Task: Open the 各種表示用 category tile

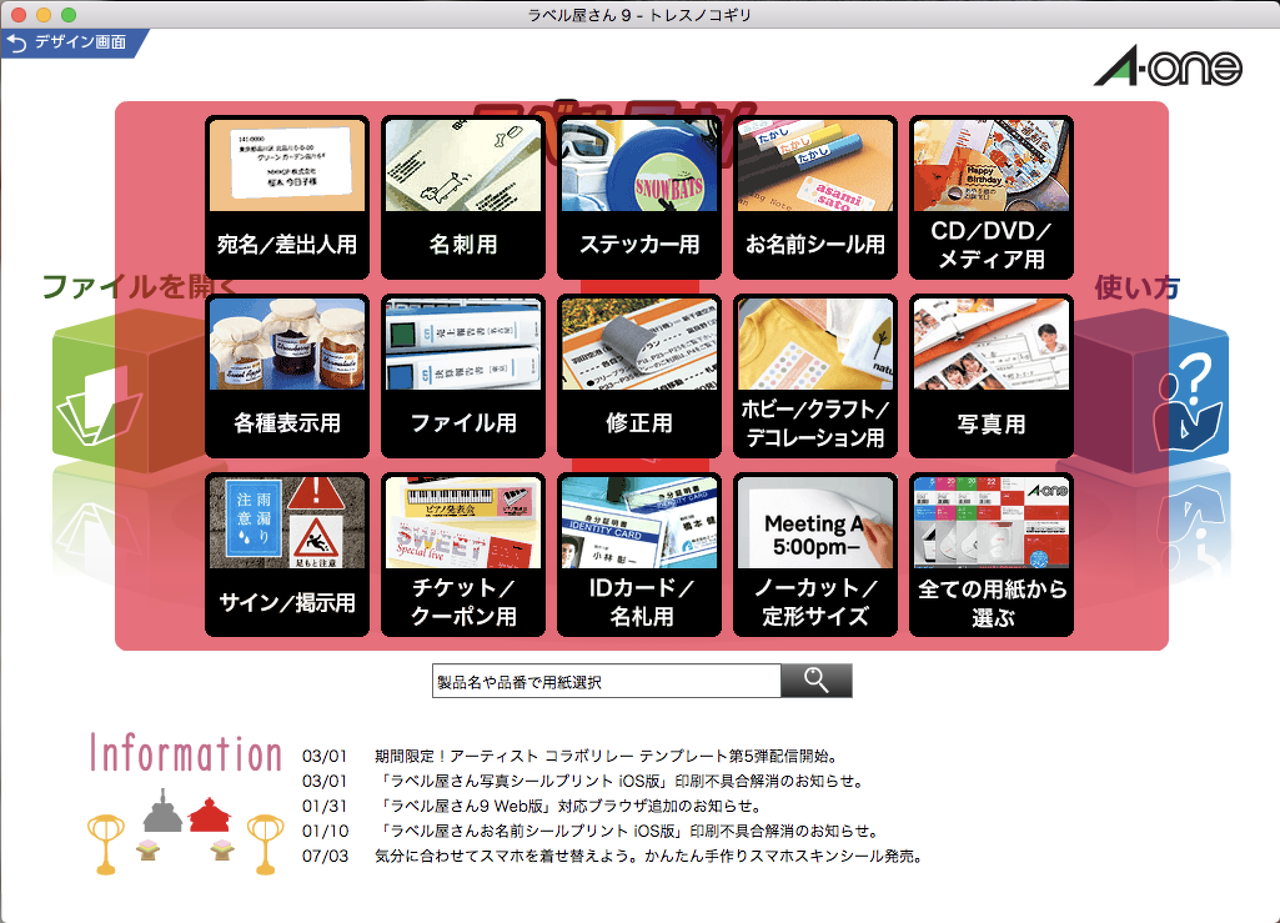Action: [x=287, y=376]
